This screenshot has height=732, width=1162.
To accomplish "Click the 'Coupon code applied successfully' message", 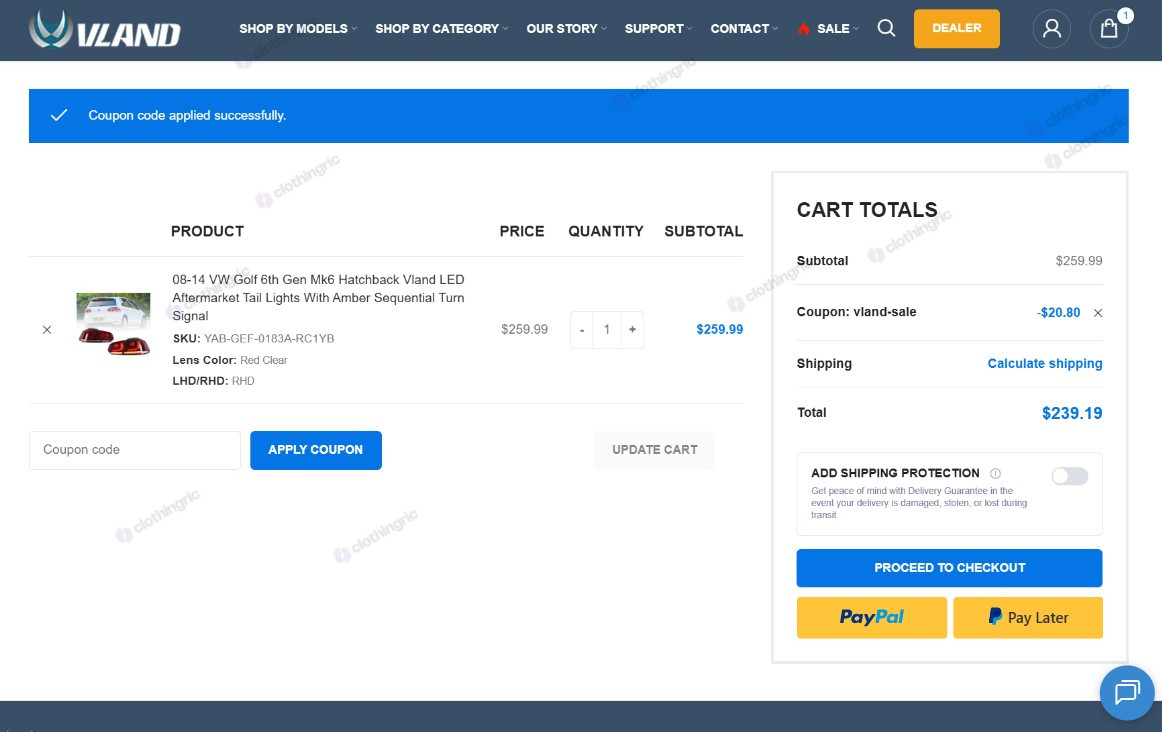I will point(187,116).
